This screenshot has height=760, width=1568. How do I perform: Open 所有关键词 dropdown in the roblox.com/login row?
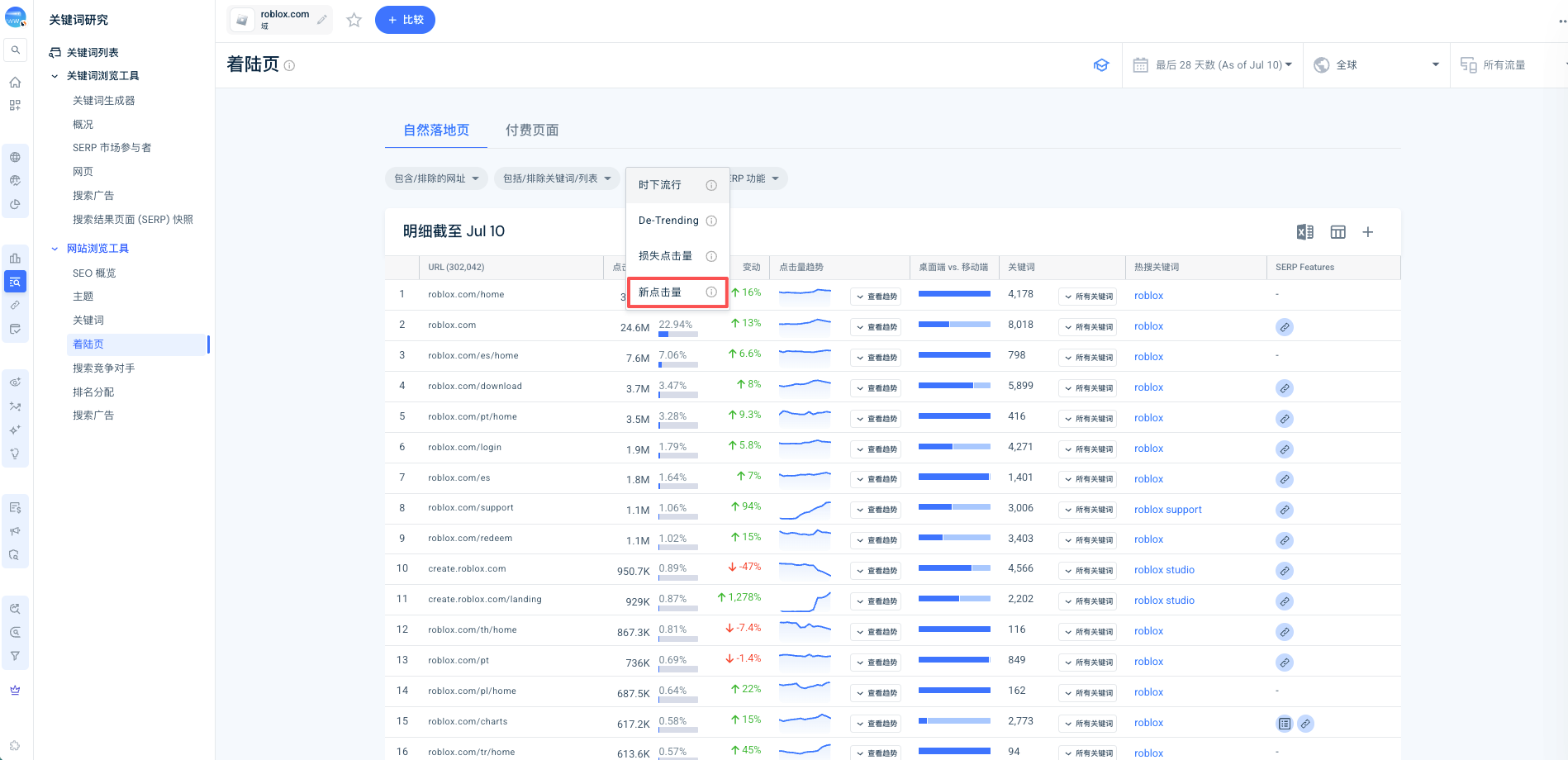click(x=1087, y=449)
